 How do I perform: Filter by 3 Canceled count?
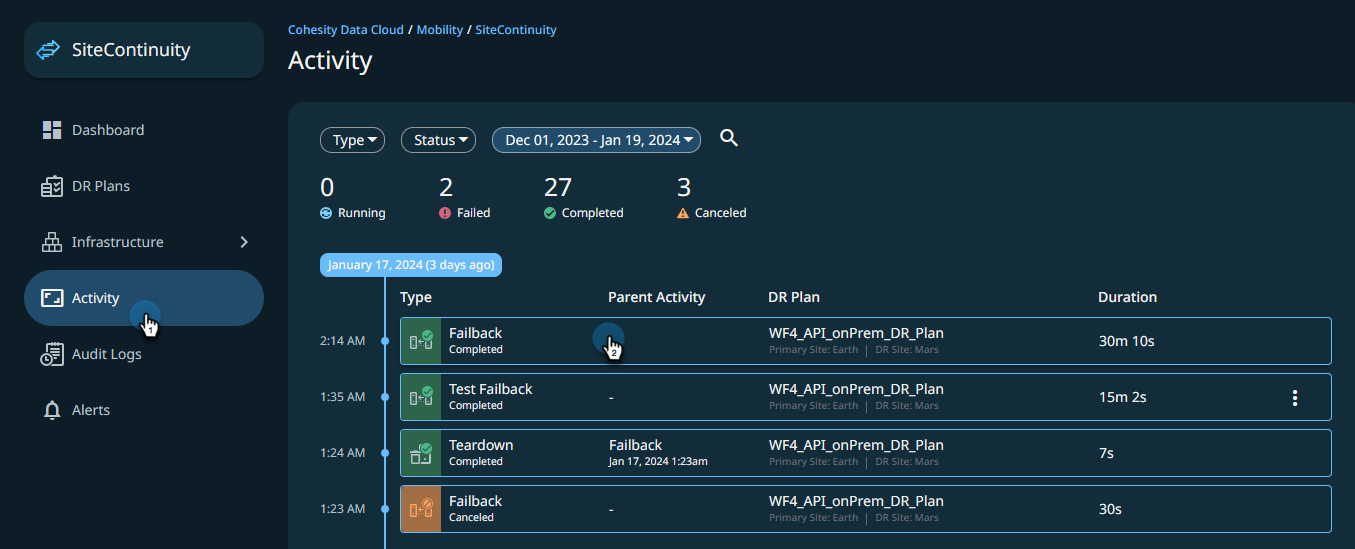(712, 198)
